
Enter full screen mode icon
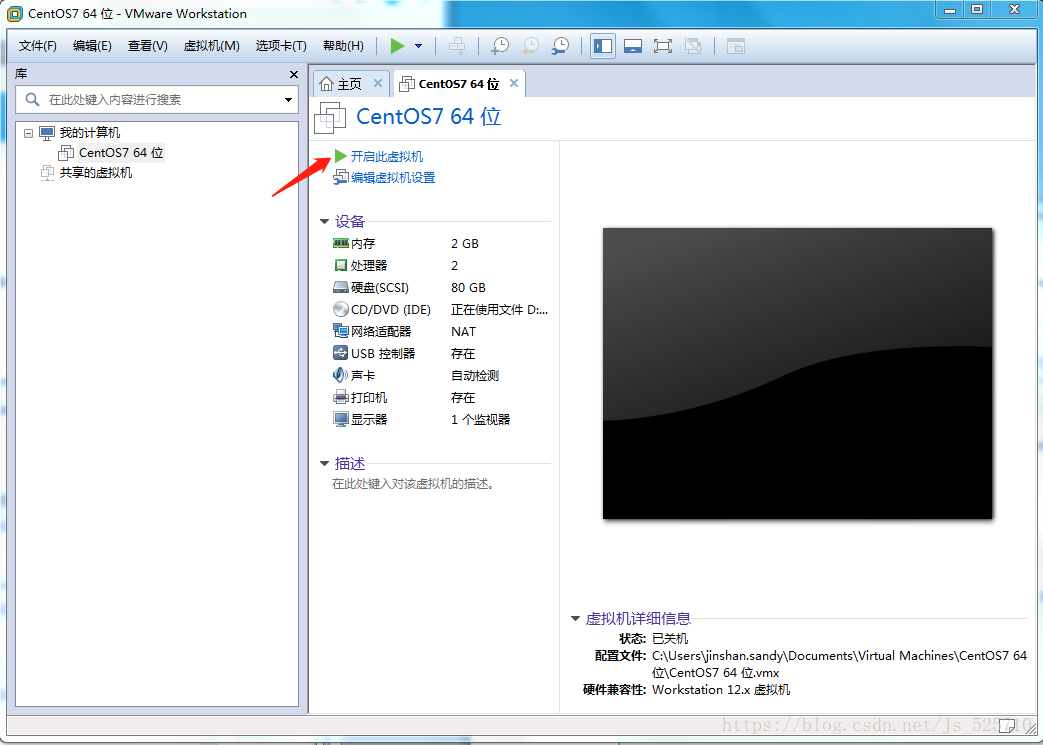663,46
